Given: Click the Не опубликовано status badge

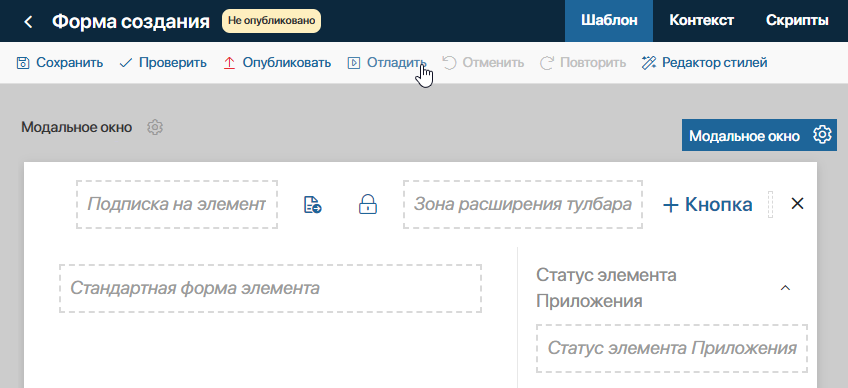Looking at the screenshot, I should tap(271, 21).
